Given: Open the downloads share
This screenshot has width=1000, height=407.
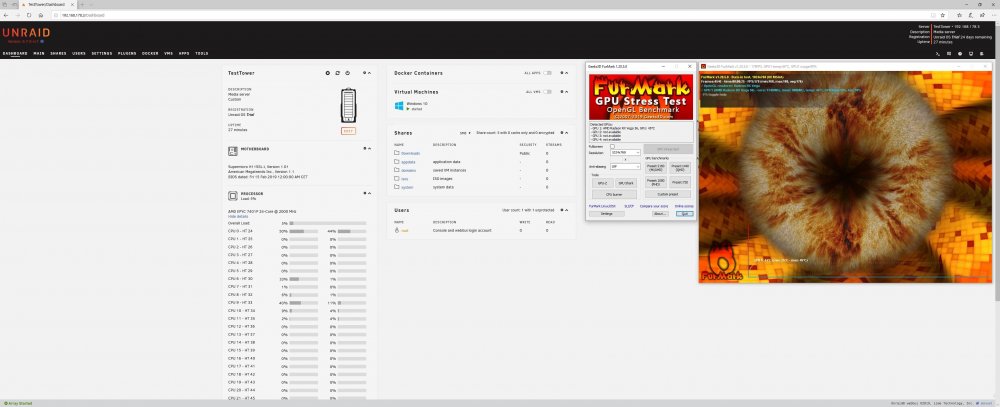Looking at the screenshot, I should click(410, 154).
